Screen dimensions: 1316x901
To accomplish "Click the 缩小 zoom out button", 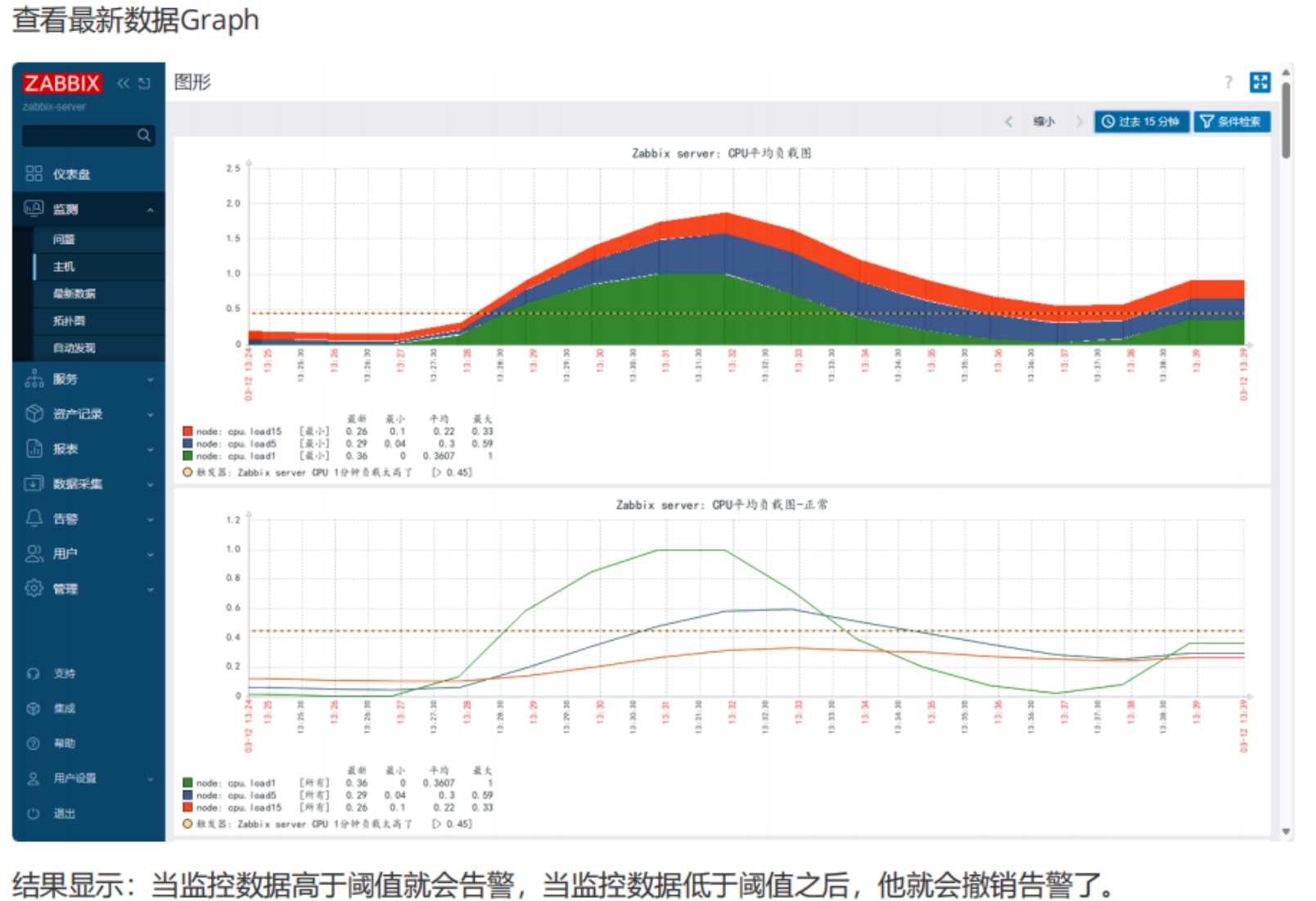I will pos(1044,122).
